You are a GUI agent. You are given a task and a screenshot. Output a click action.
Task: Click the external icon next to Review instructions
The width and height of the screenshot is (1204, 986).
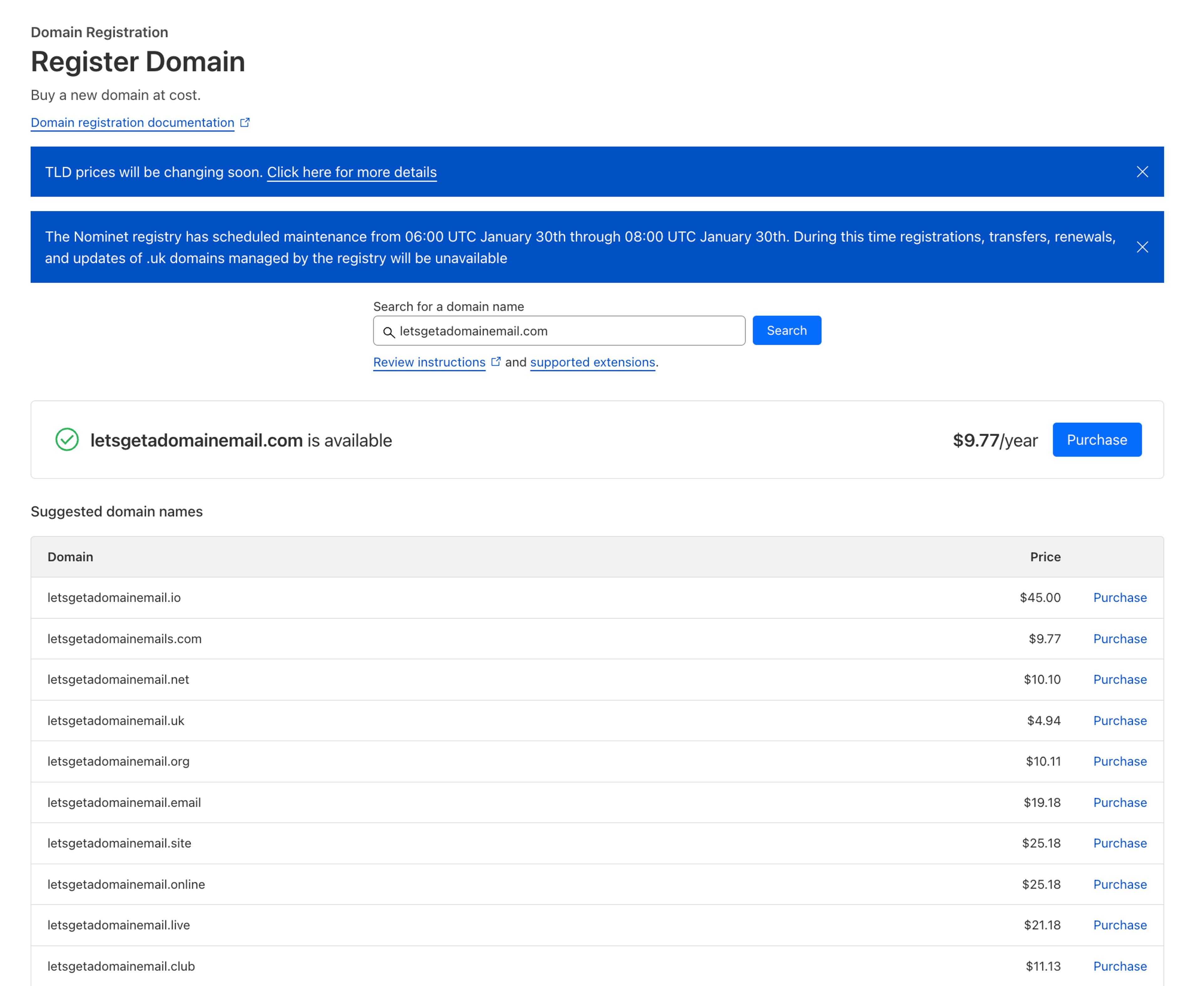[495, 362]
